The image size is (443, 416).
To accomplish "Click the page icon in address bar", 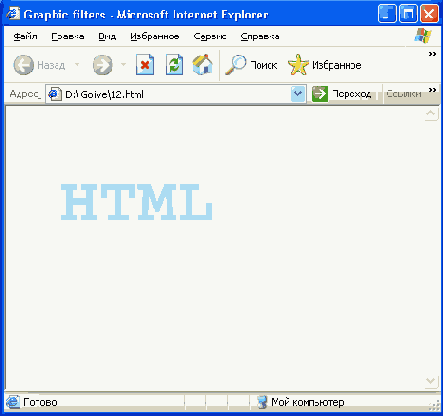I will click(x=54, y=94).
